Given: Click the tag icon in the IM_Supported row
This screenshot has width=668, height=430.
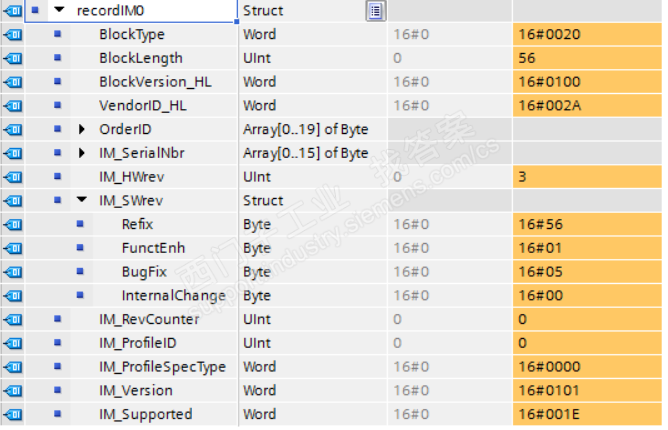Looking at the screenshot, I should (x=12, y=414).
